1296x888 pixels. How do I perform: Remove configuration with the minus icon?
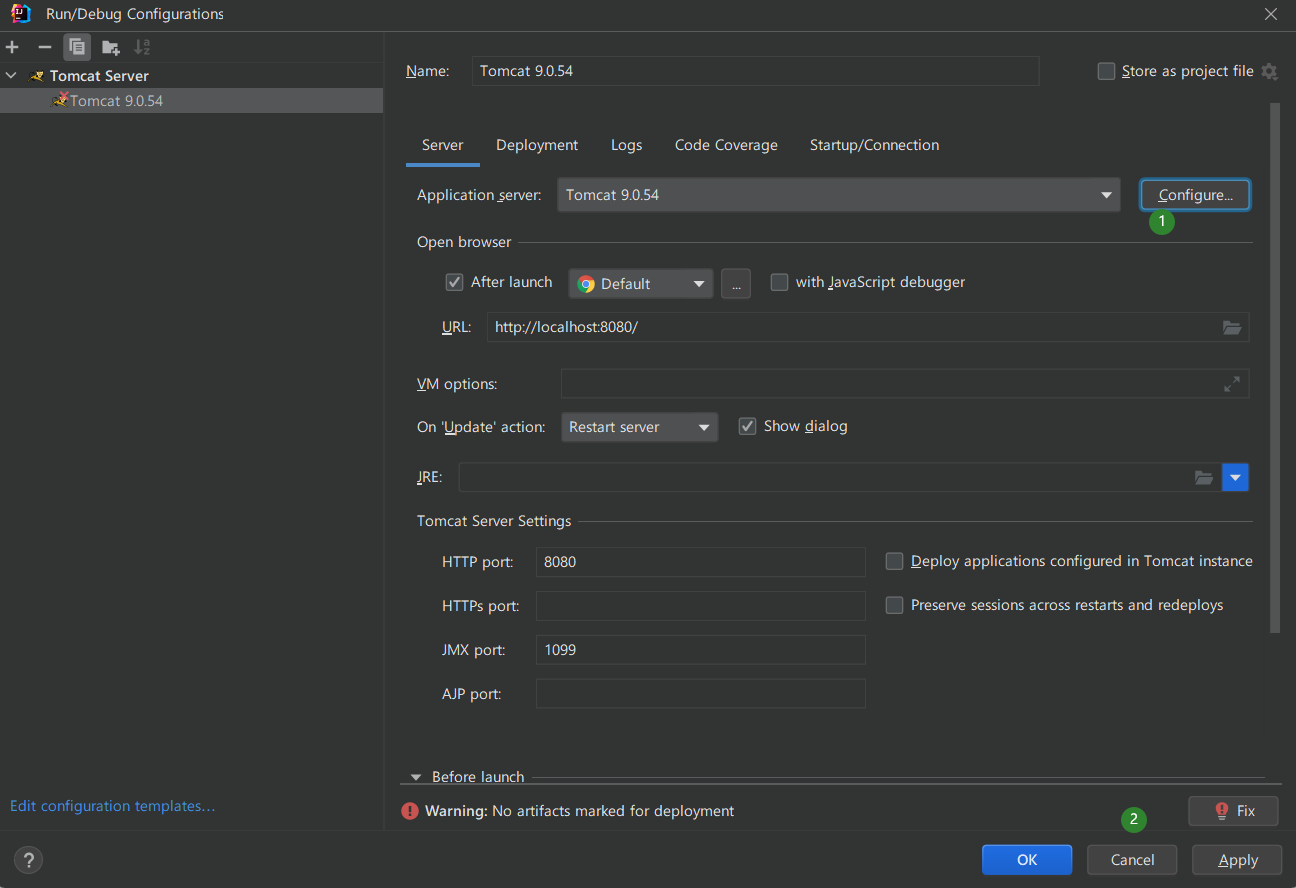(44, 47)
